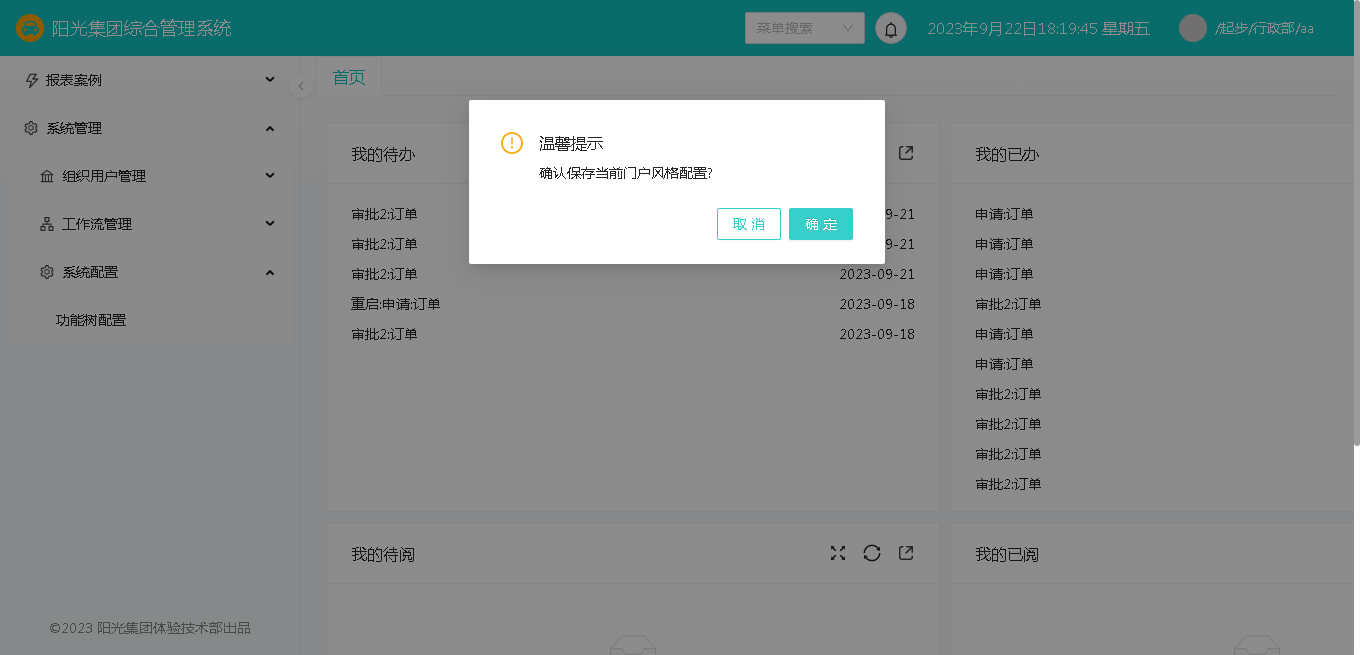Expand 工作流管理 submenu
This screenshot has height=655, width=1360.
point(157,224)
